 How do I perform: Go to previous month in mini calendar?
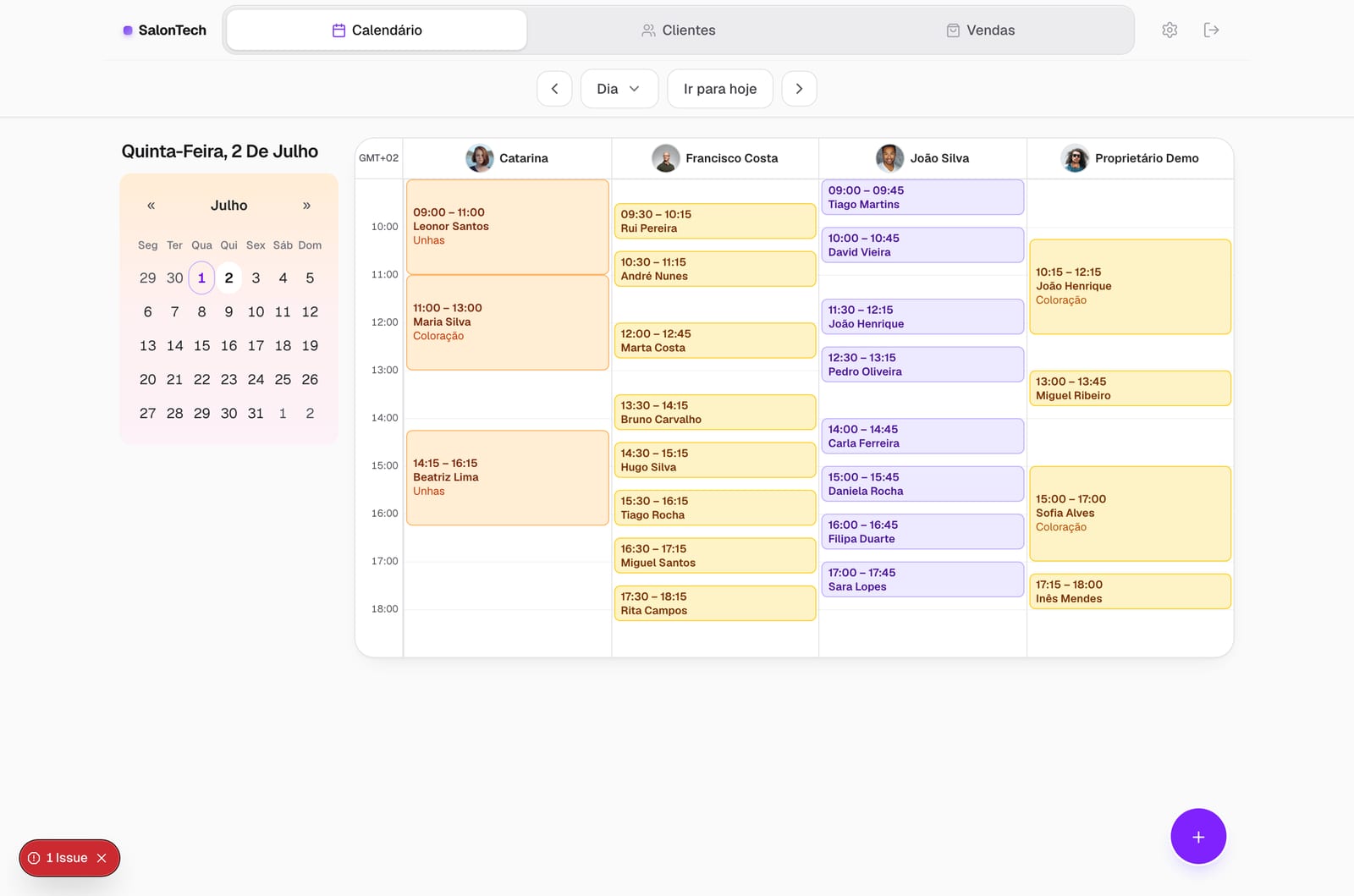(x=151, y=206)
